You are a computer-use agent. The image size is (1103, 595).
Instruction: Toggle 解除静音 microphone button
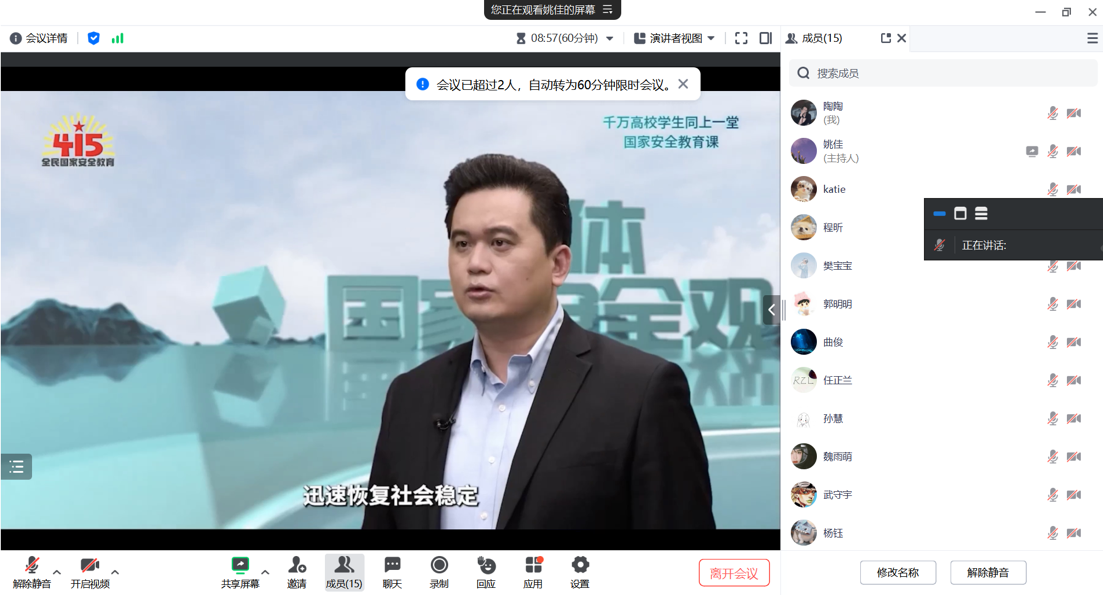(32, 566)
